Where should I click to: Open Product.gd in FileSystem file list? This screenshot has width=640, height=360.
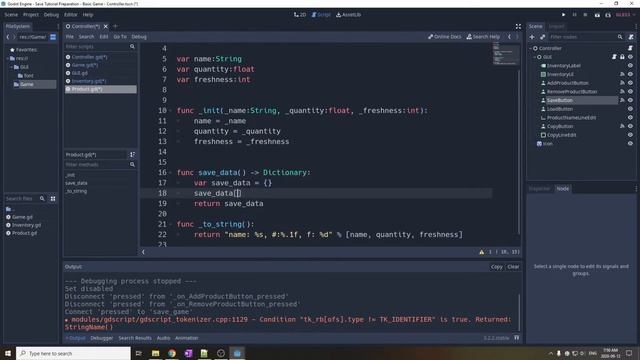[24, 233]
